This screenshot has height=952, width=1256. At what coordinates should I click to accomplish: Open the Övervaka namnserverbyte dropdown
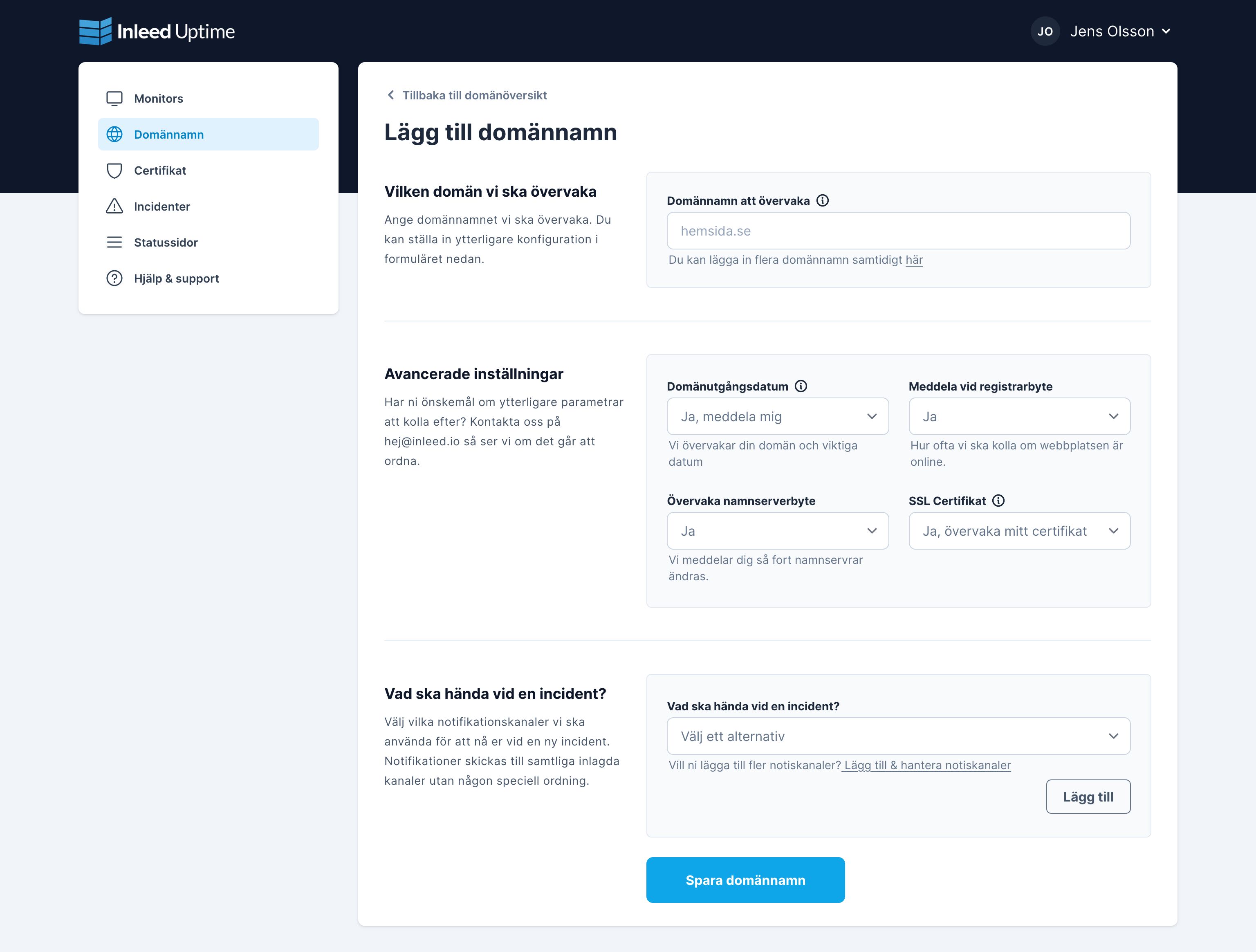coord(777,531)
